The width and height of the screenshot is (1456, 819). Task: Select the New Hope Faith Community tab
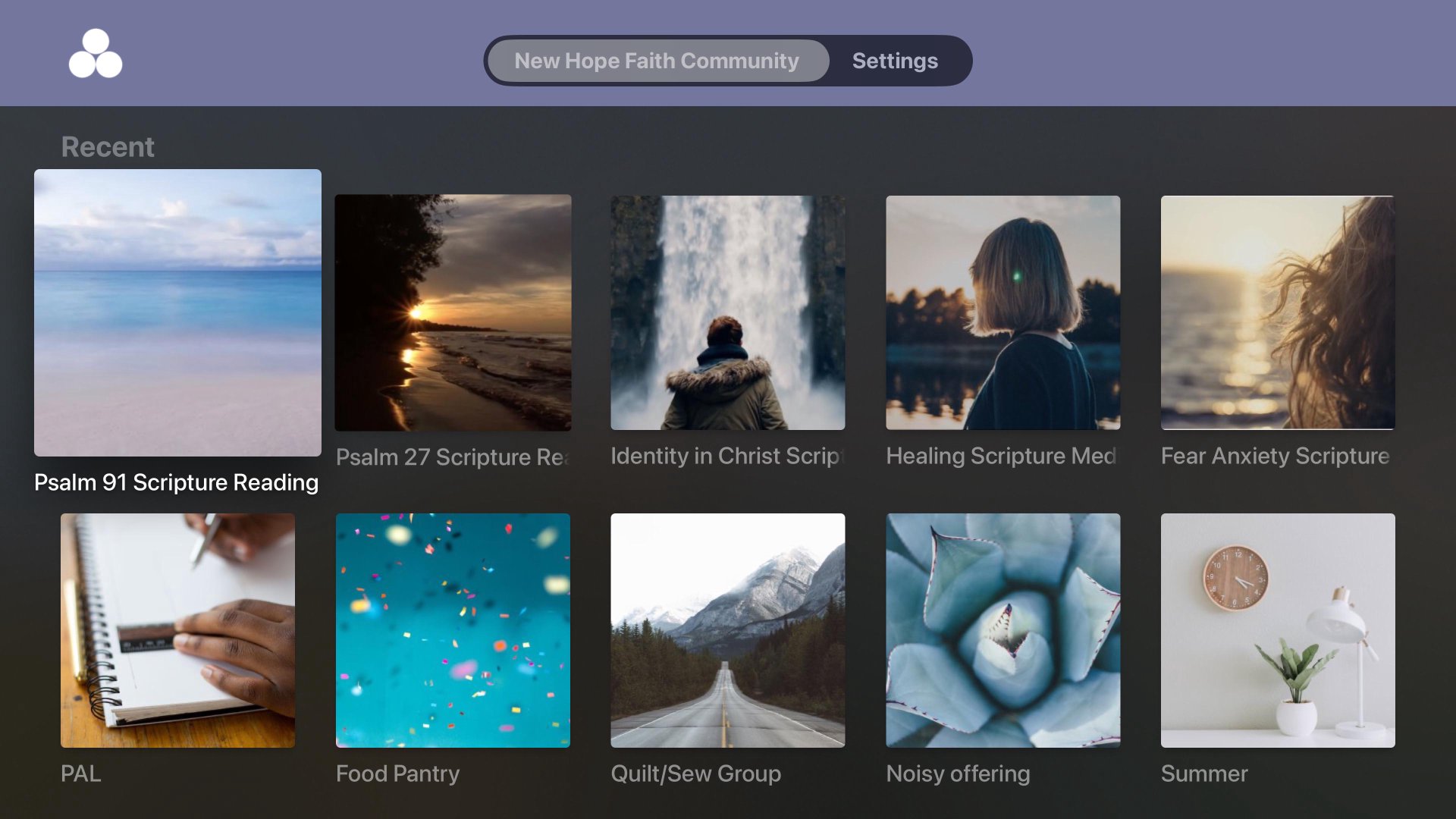click(x=657, y=61)
